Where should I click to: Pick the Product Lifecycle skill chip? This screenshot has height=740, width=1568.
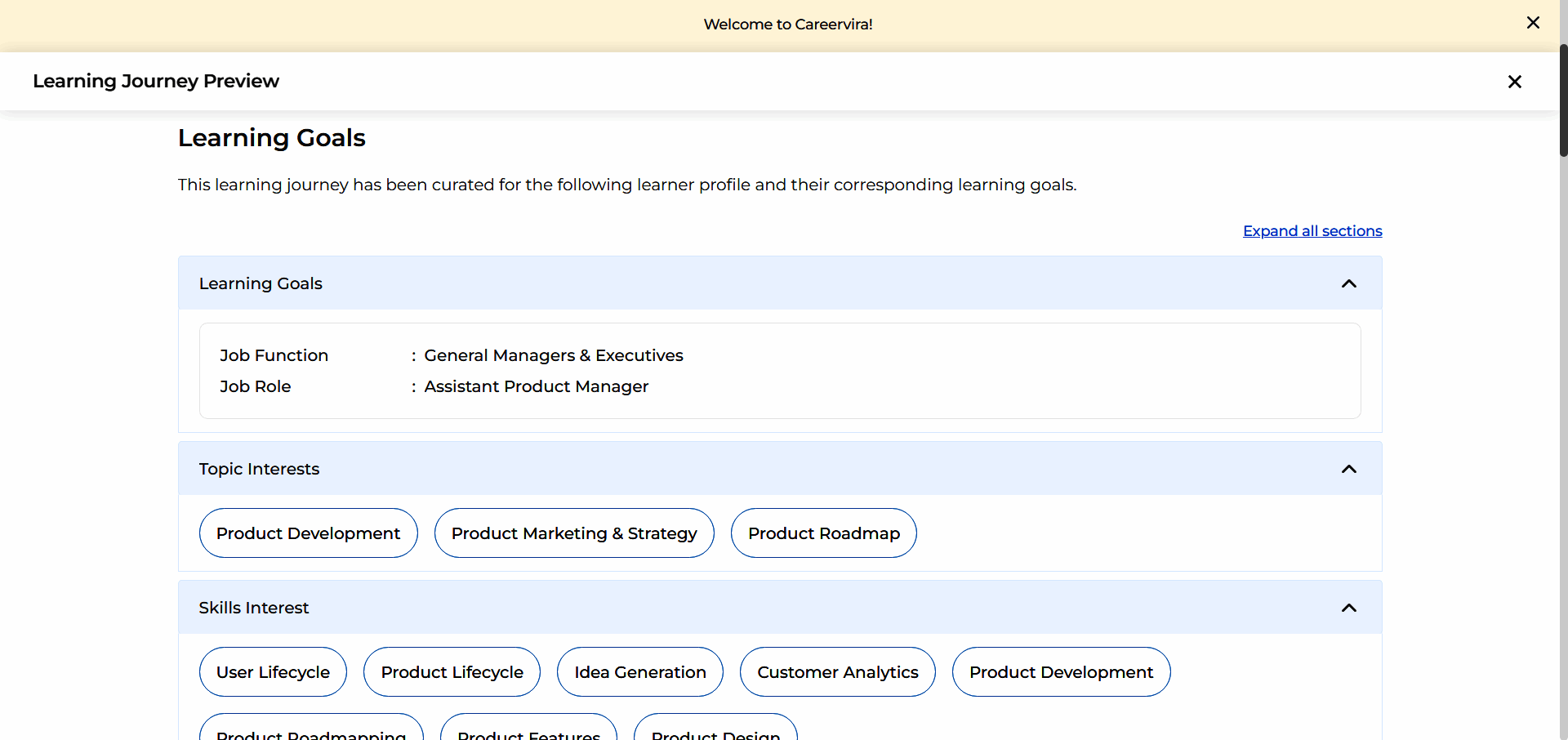pyautogui.click(x=452, y=672)
